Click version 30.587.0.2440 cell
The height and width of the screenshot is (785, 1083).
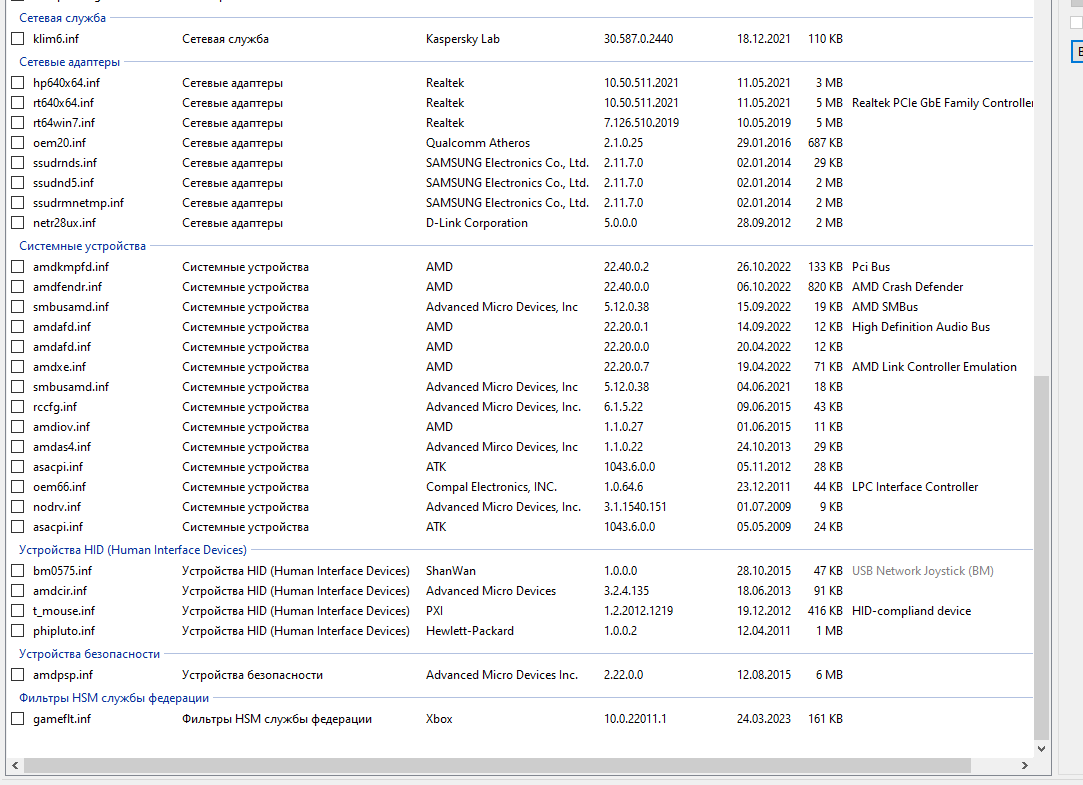(x=638, y=39)
